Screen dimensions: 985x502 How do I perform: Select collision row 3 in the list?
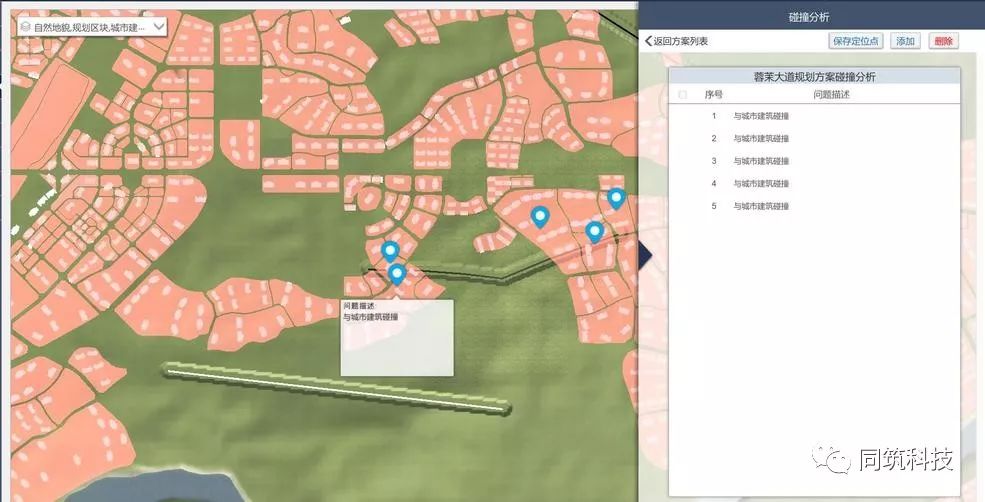760,161
